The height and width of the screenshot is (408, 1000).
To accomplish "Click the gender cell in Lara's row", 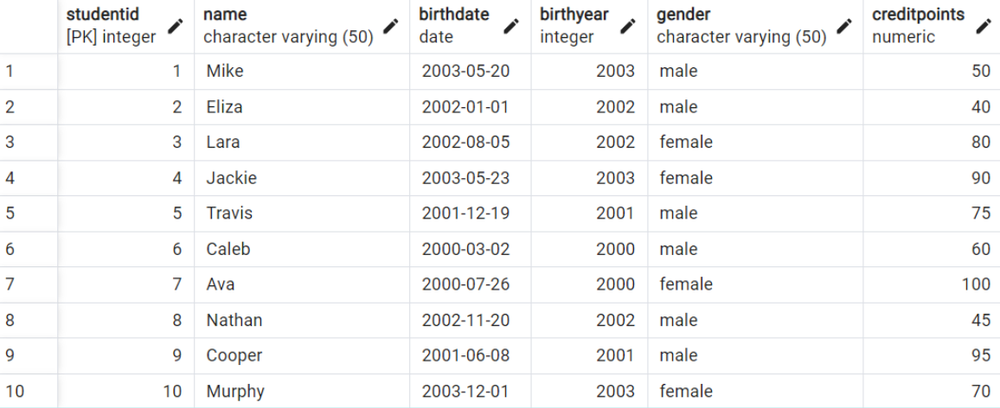I will (756, 142).
